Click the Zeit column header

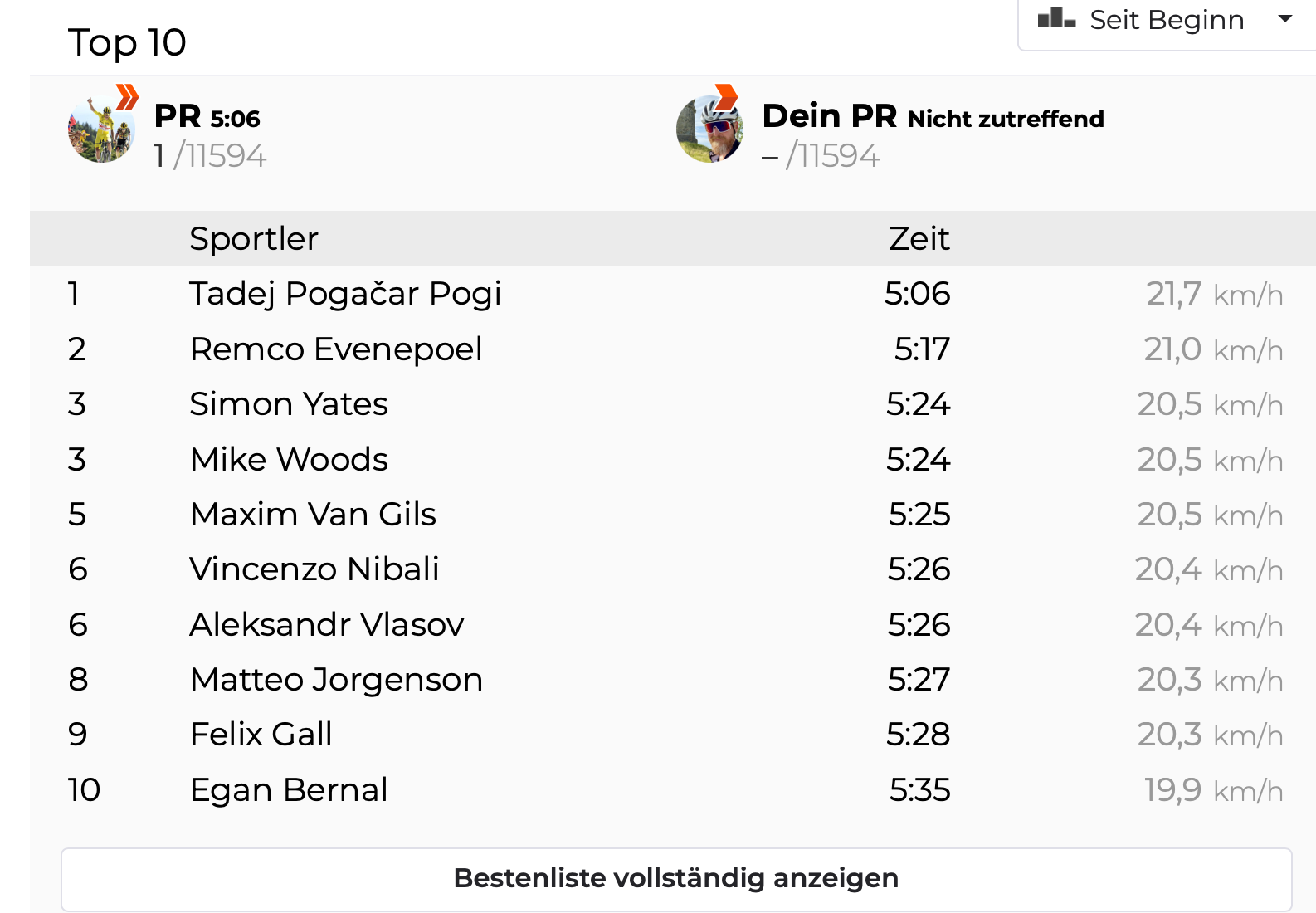pos(919,239)
